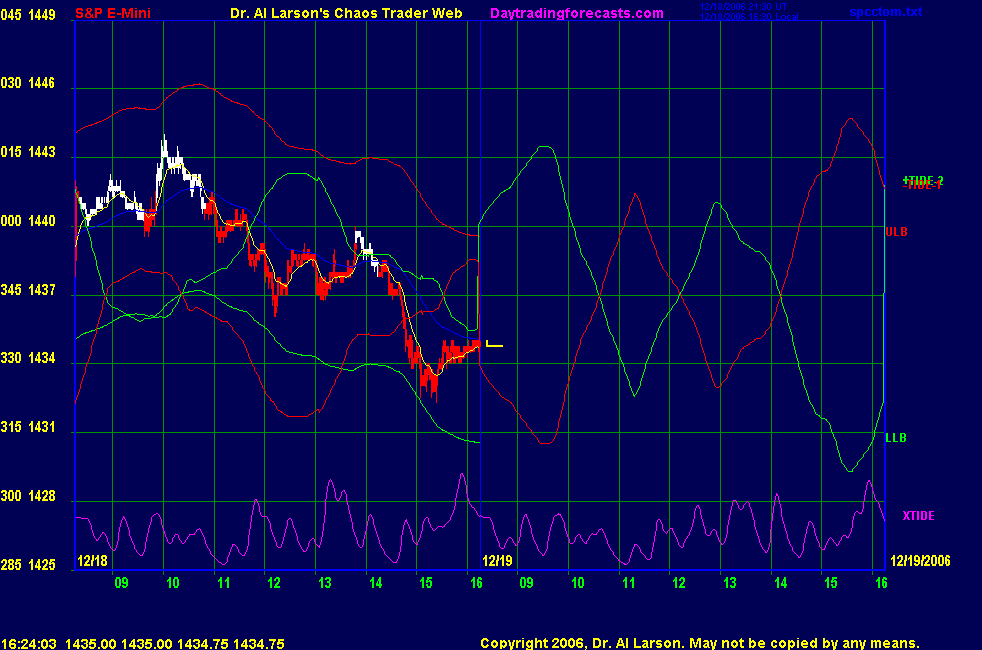Screen dimensions: 982x650
Task: Select the 13 hour tick of 12/18 session
Action: (324, 583)
